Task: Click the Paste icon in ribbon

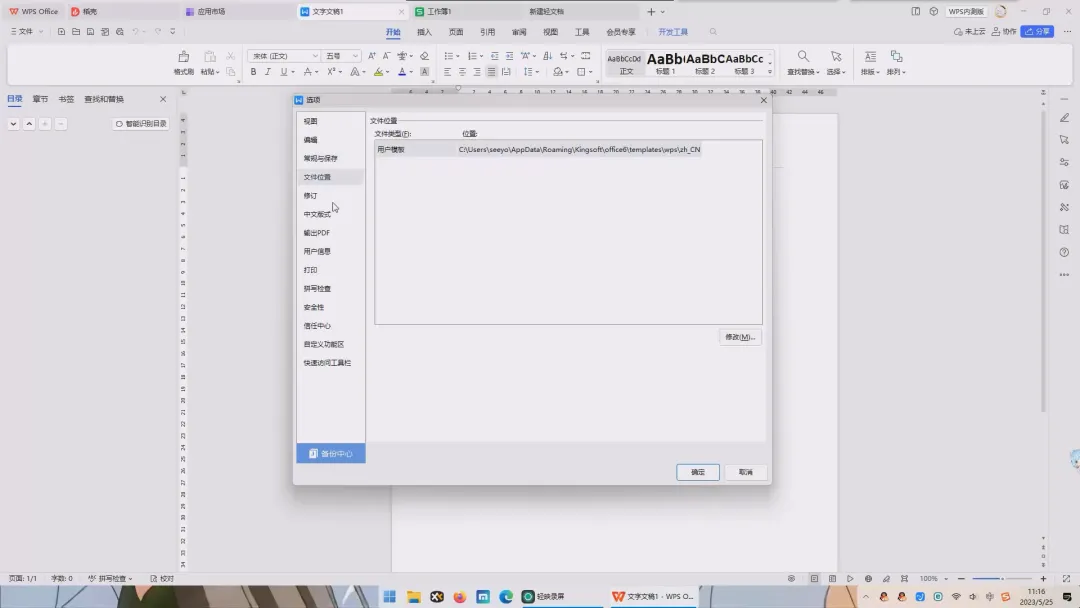Action: click(209, 56)
